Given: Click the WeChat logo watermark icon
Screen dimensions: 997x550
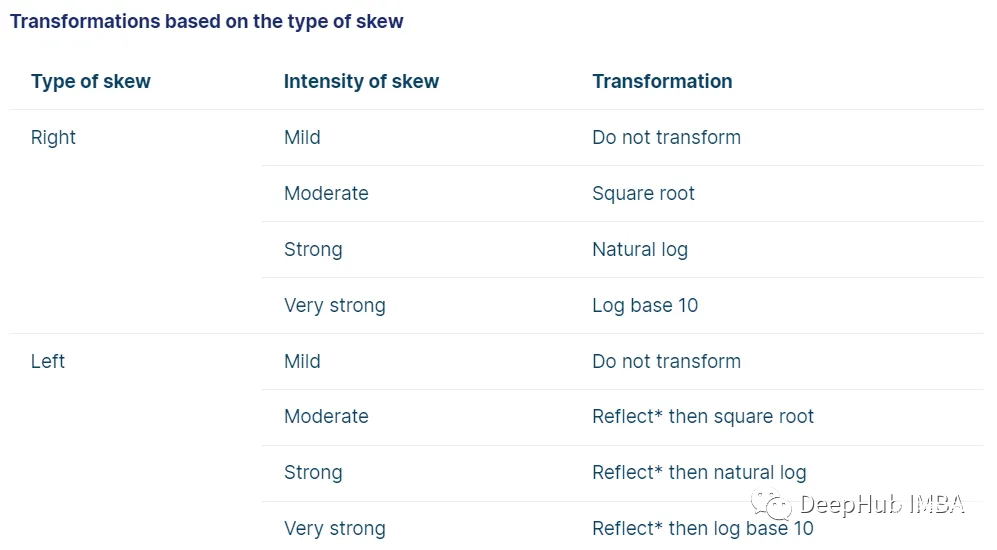Looking at the screenshot, I should tap(771, 504).
